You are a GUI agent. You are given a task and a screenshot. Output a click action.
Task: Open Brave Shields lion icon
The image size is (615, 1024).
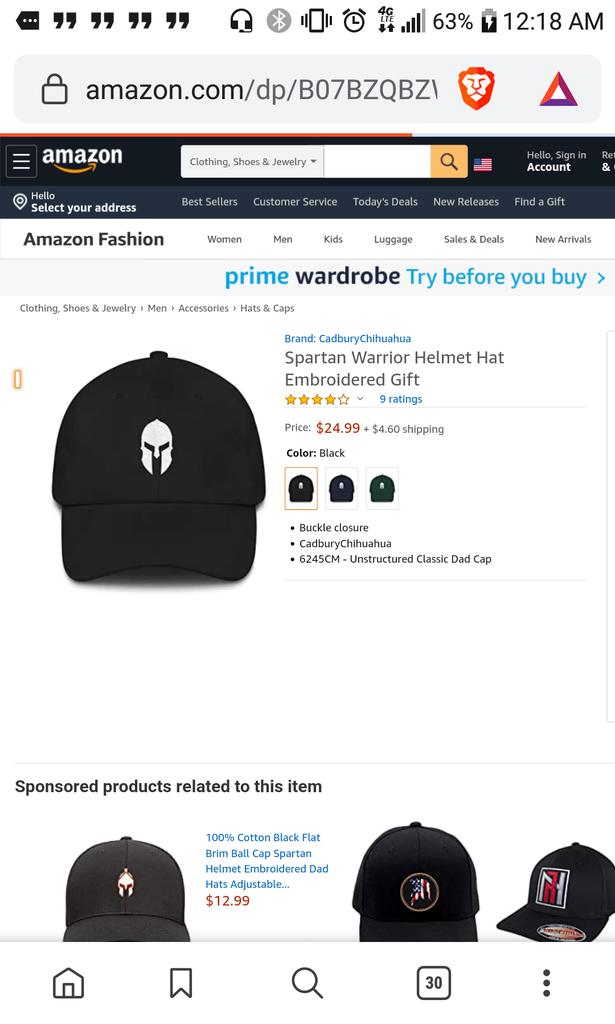[476, 89]
